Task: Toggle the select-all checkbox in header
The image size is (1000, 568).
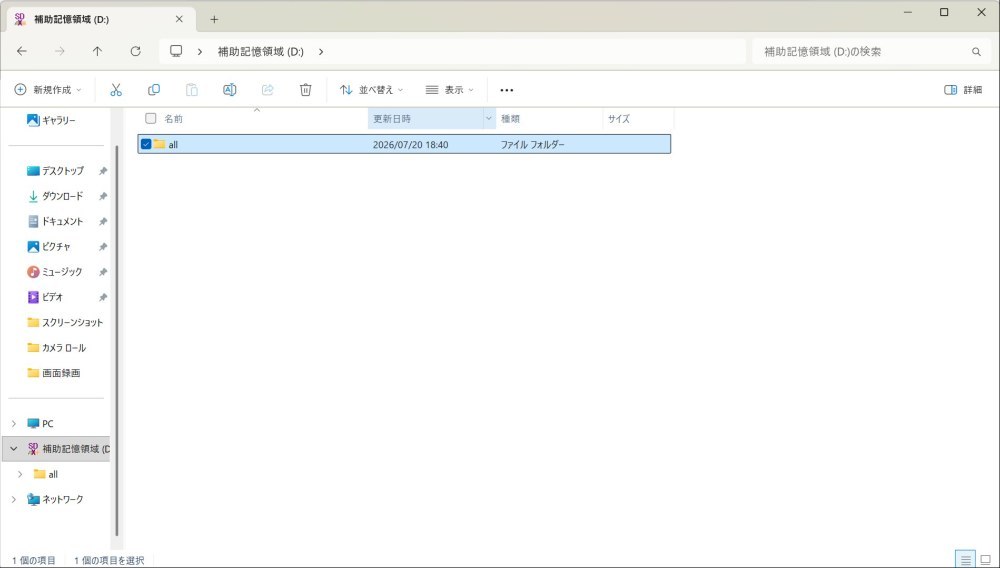Action: (x=151, y=118)
